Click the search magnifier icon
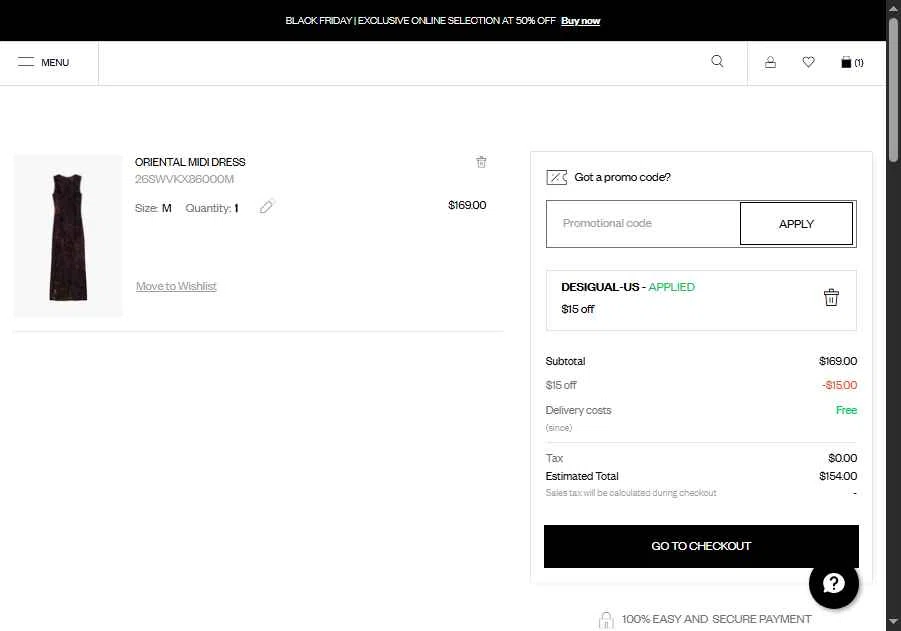Image resolution: width=901 pixels, height=631 pixels. click(x=717, y=61)
